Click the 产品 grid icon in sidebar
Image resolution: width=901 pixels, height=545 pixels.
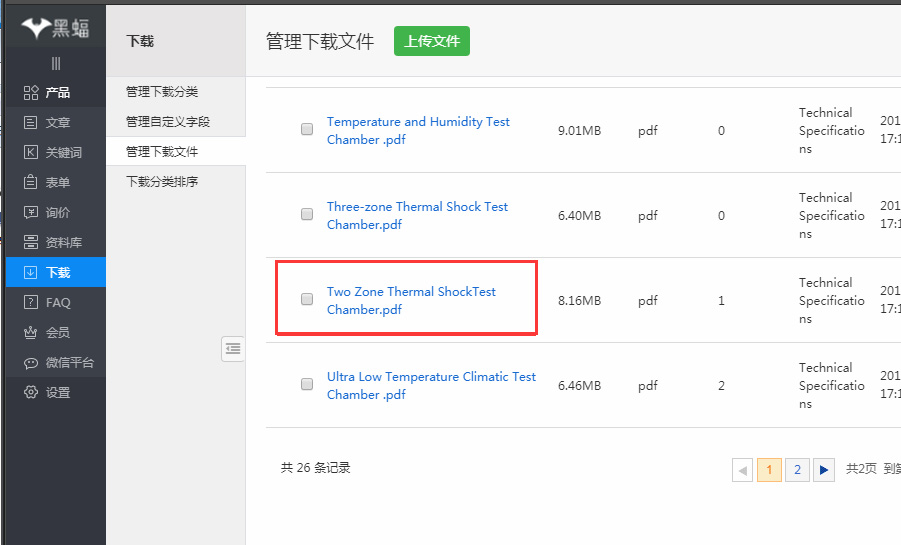click(31, 93)
